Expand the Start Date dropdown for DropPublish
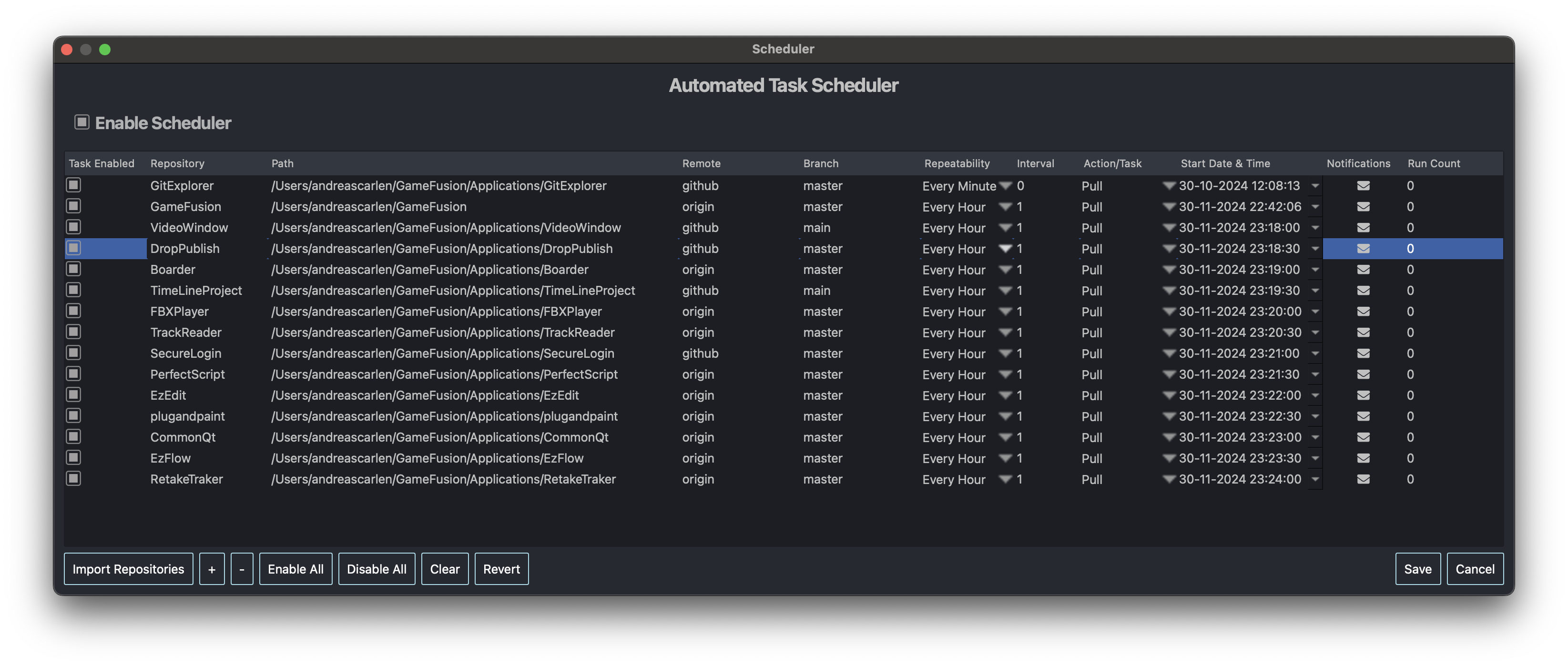 click(x=1315, y=248)
